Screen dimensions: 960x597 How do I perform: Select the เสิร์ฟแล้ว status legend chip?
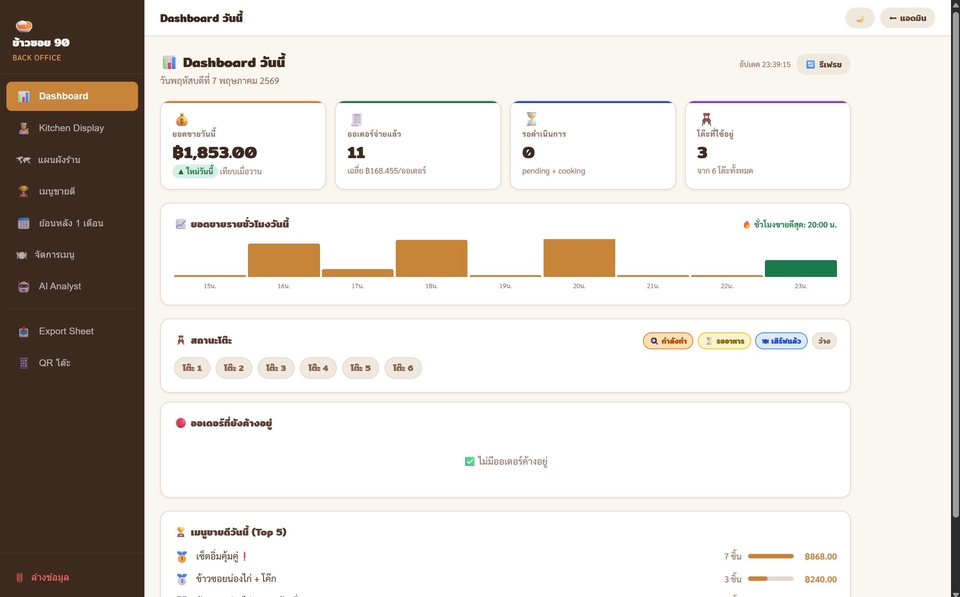[781, 341]
